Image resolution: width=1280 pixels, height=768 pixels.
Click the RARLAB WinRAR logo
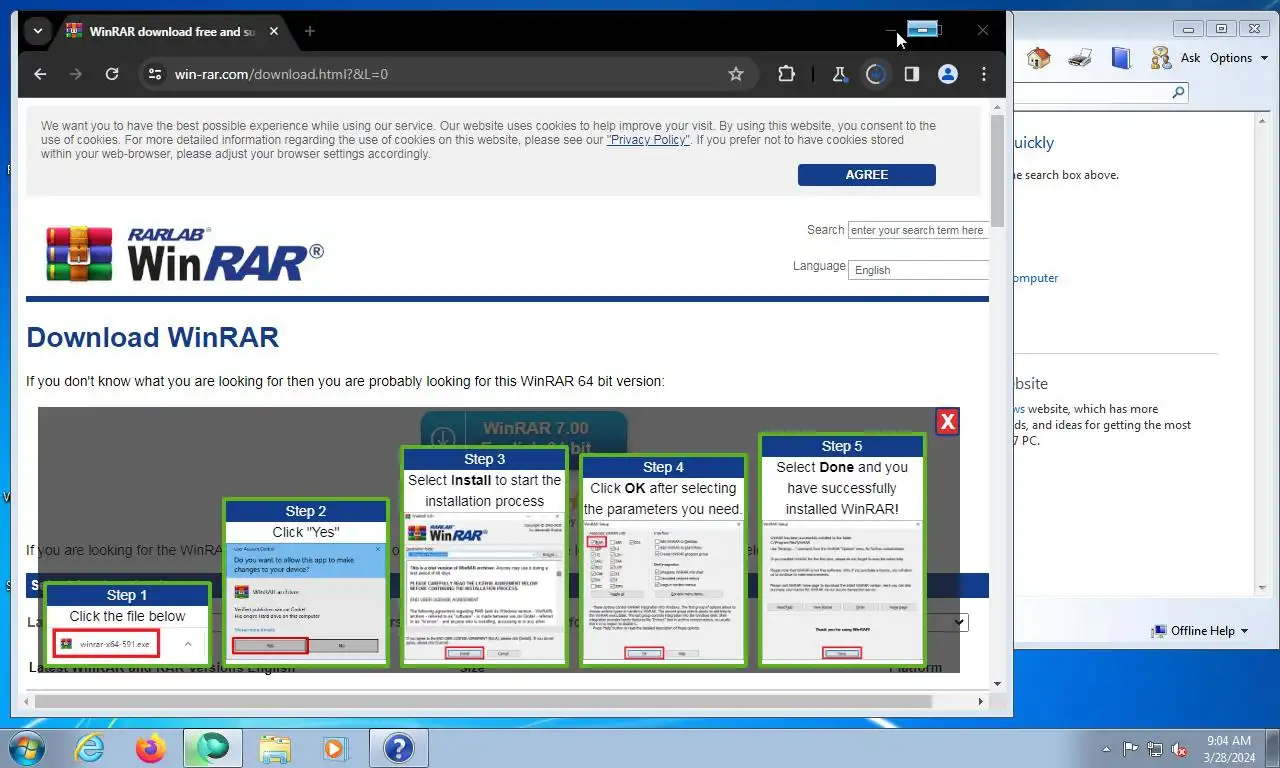point(185,254)
